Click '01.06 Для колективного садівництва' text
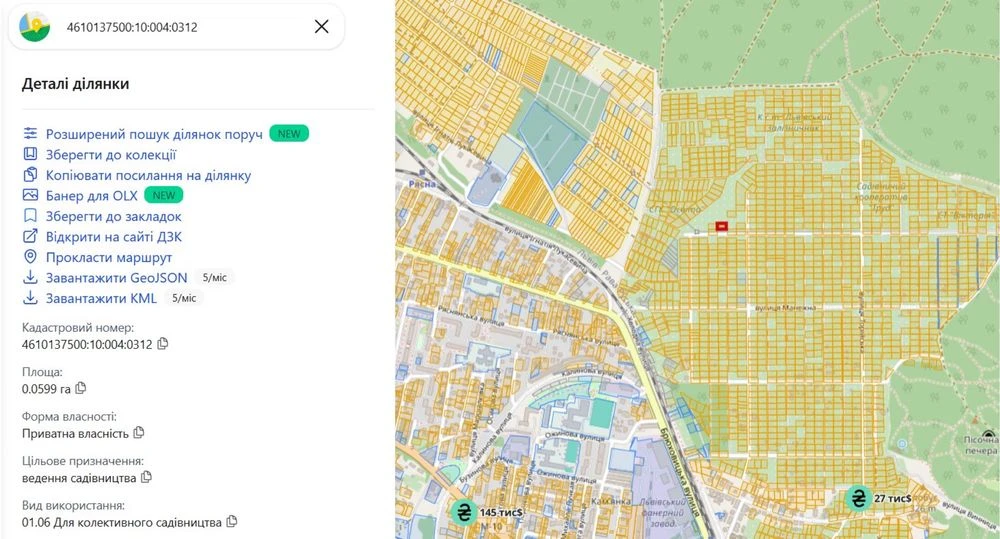Image resolution: width=1000 pixels, height=539 pixels. [122, 522]
